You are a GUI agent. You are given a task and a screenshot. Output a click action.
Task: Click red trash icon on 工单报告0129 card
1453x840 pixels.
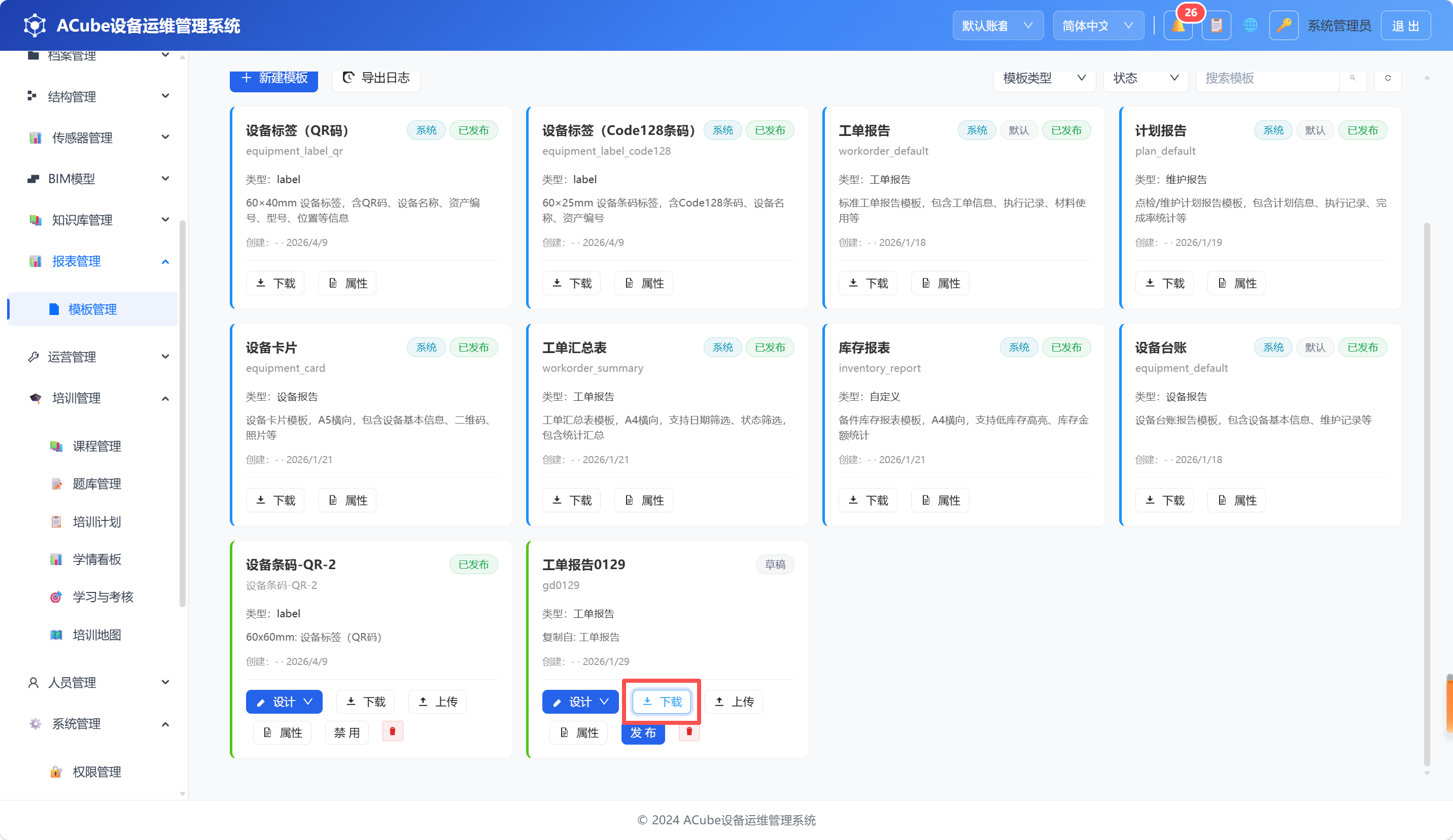pos(689,731)
